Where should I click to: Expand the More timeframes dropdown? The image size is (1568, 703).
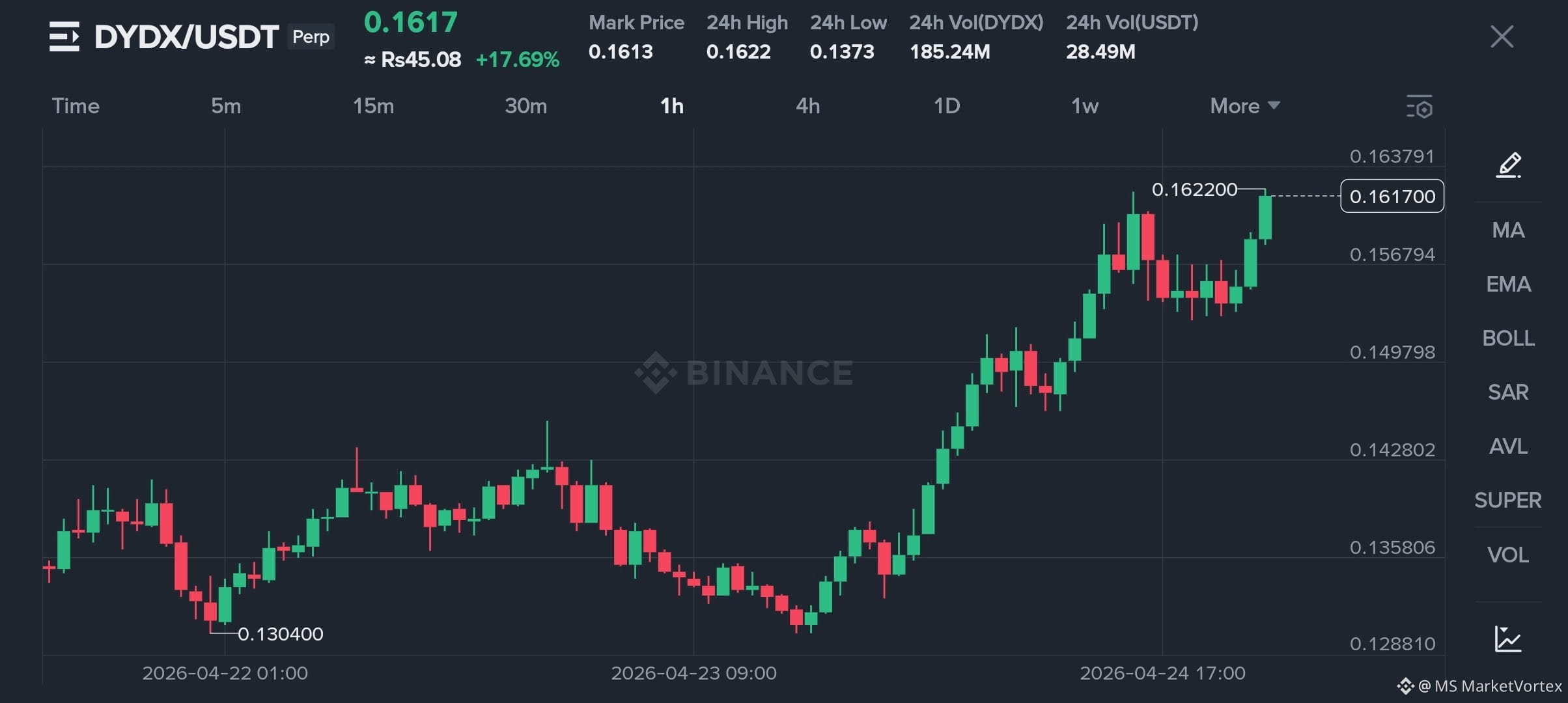1244,106
